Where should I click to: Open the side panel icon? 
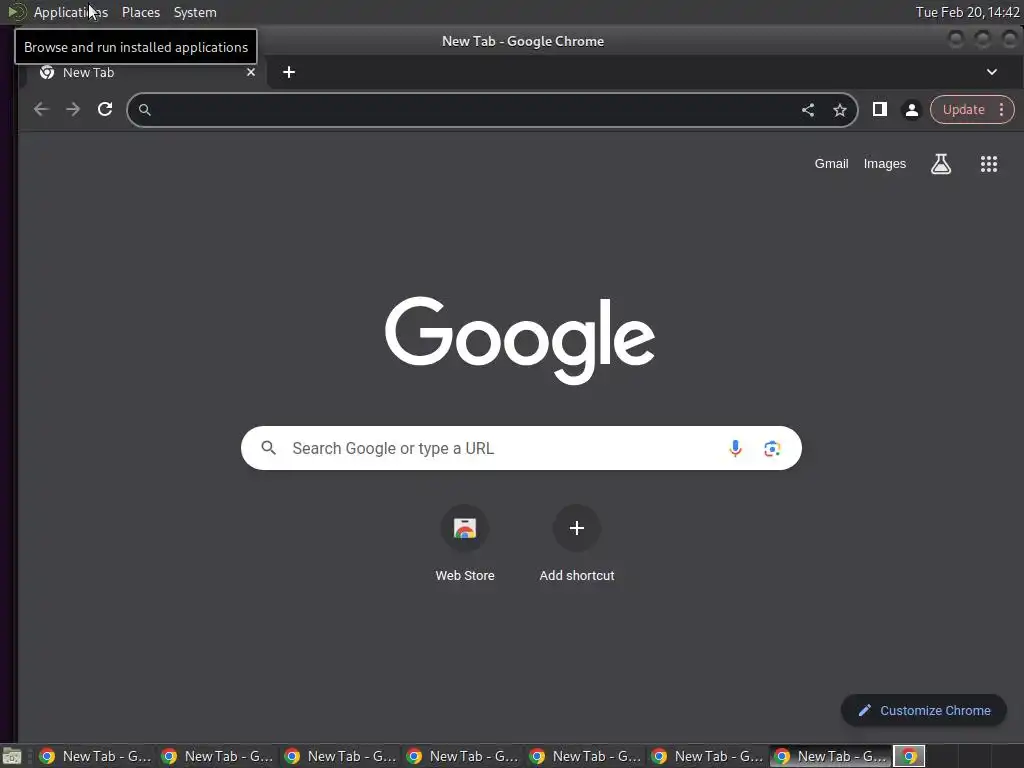(880, 110)
